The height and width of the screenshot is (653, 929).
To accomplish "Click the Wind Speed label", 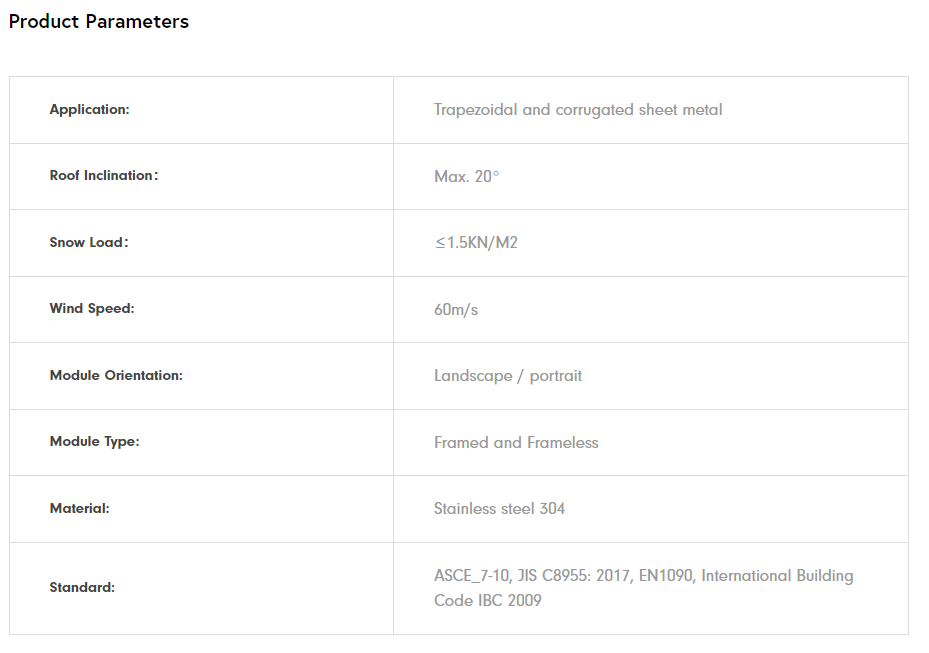I will pyautogui.click(x=91, y=309).
